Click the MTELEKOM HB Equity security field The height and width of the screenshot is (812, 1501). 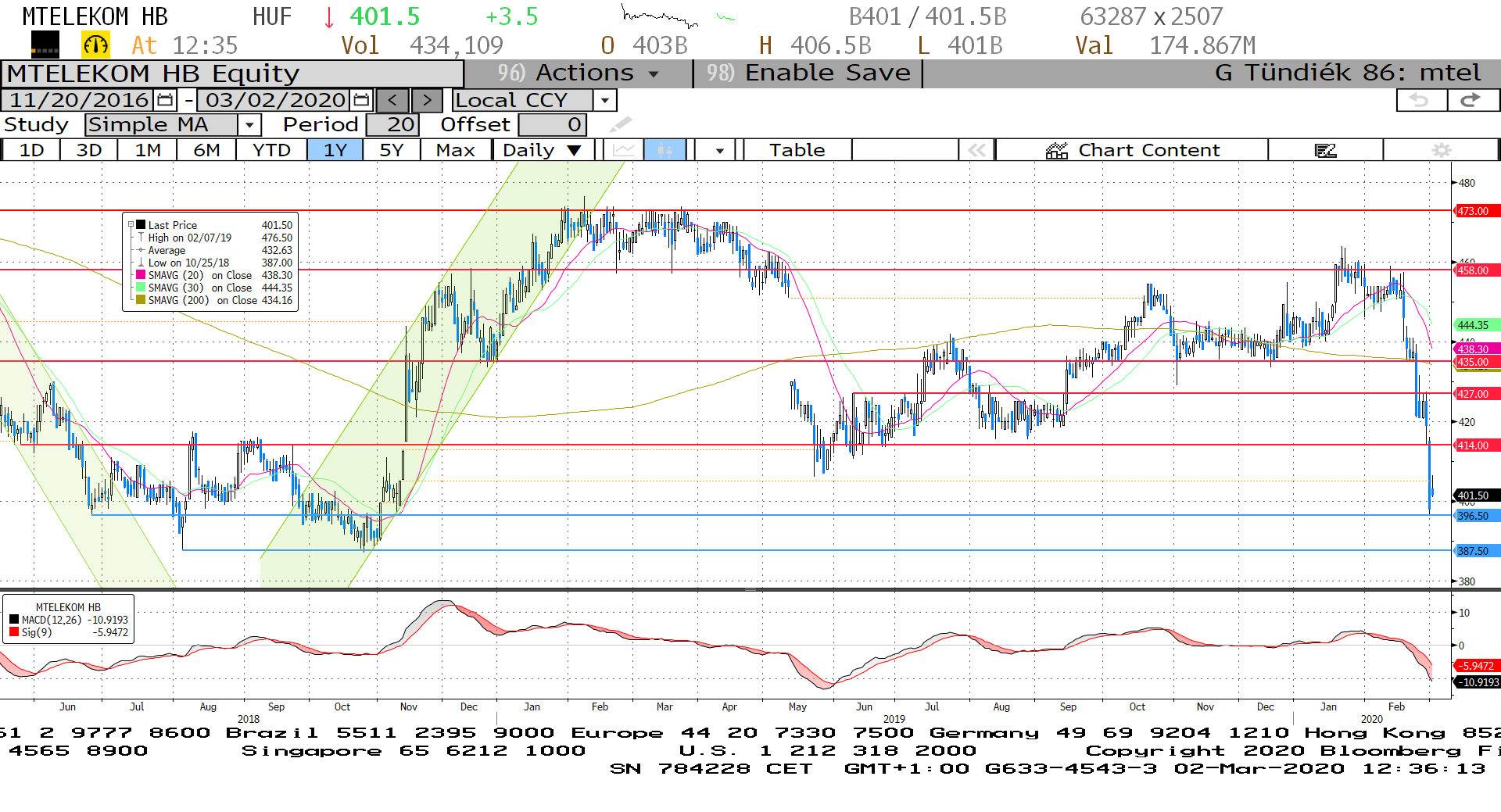(x=233, y=73)
